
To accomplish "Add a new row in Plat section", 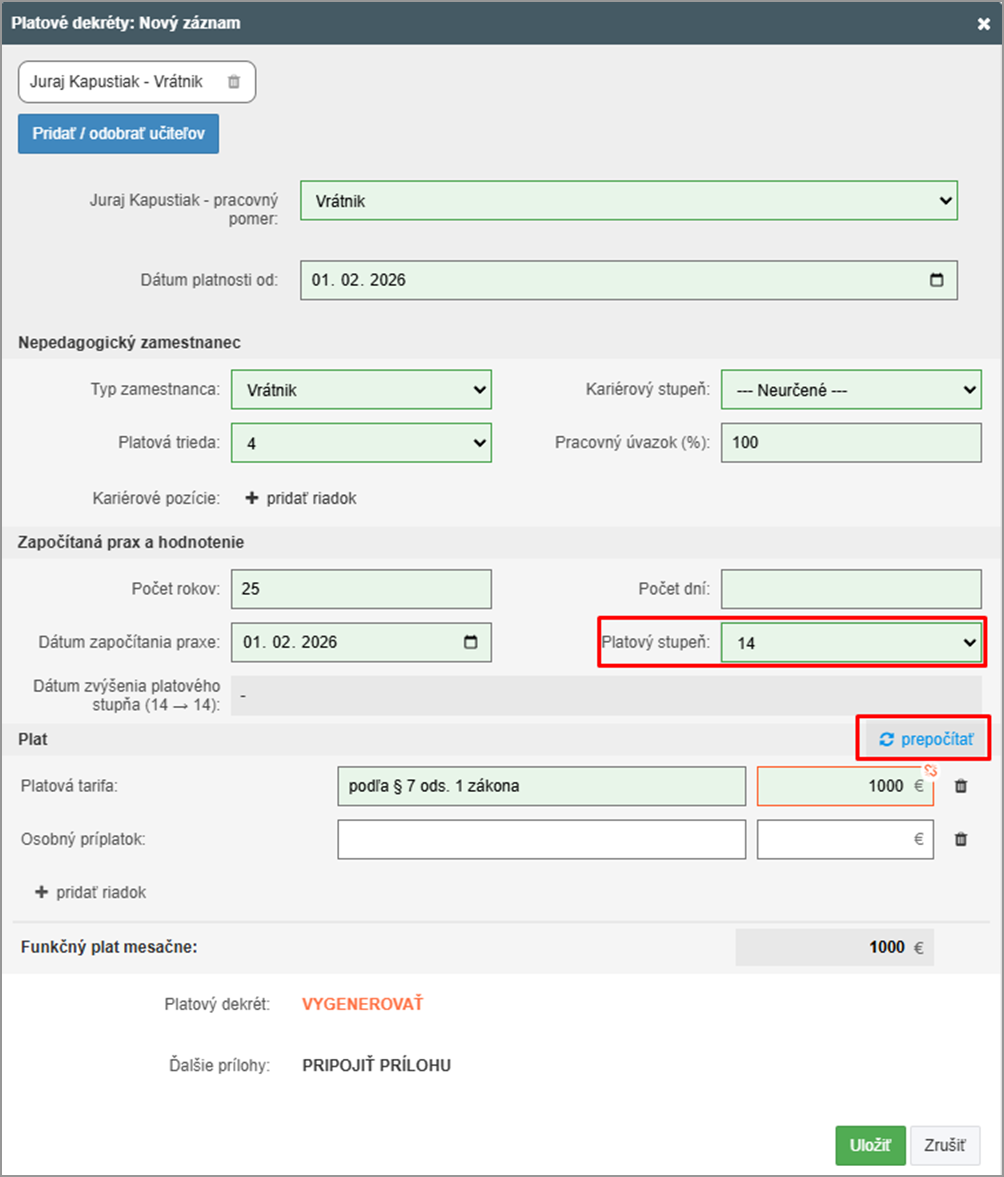I will 91,893.
